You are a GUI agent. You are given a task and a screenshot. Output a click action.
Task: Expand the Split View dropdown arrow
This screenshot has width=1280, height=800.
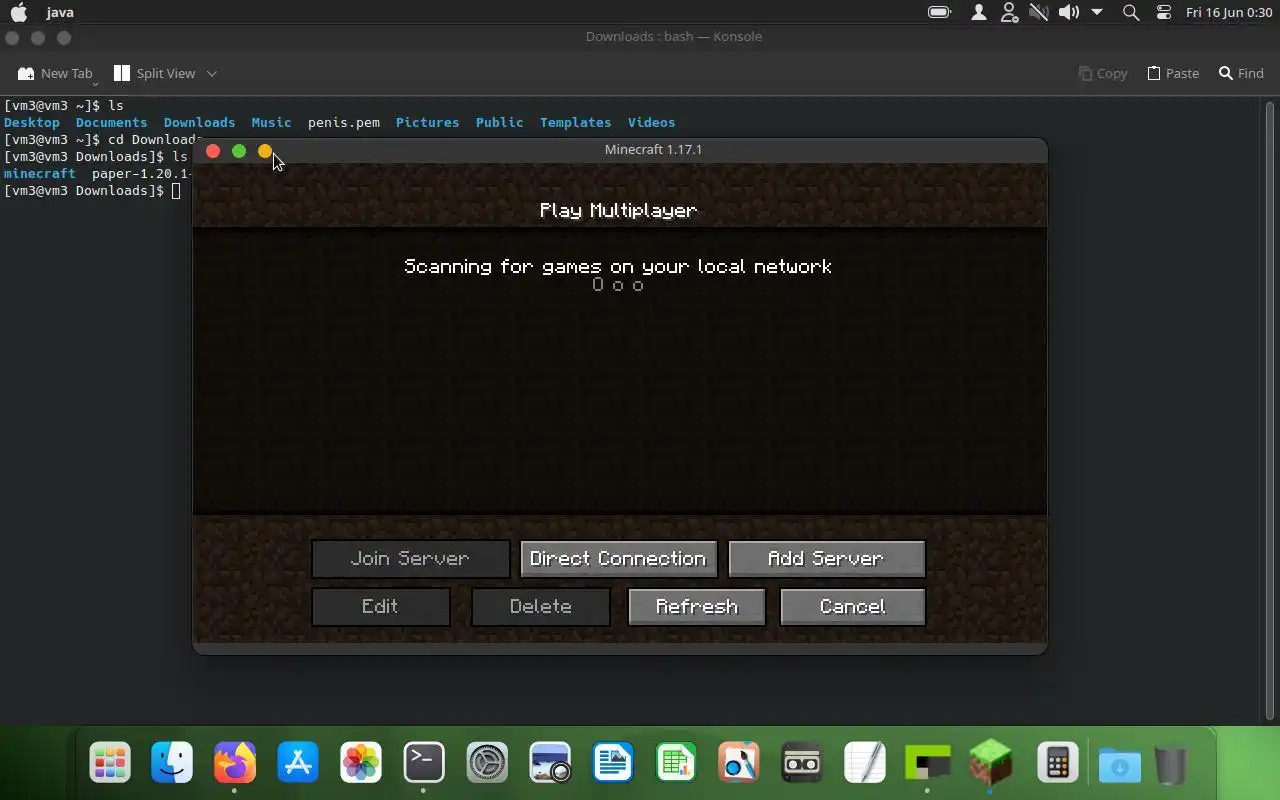pyautogui.click(x=211, y=73)
